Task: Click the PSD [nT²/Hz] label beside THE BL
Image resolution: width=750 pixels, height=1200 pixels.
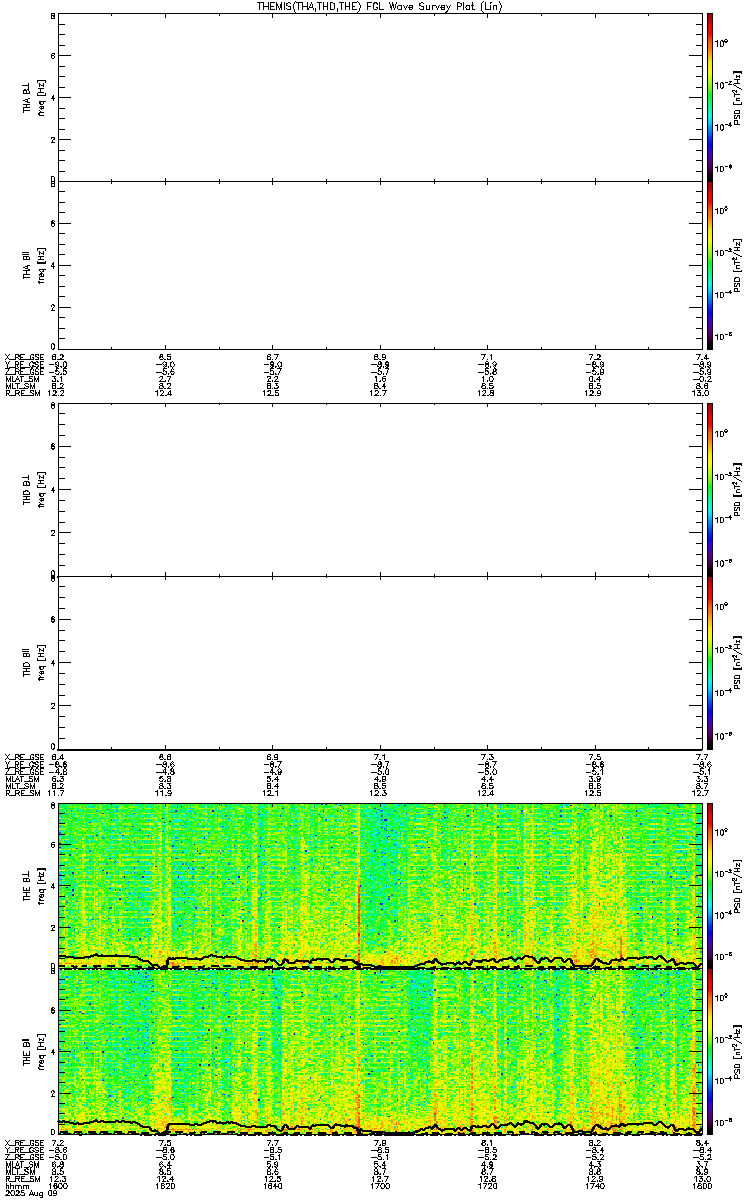Action: [740, 885]
